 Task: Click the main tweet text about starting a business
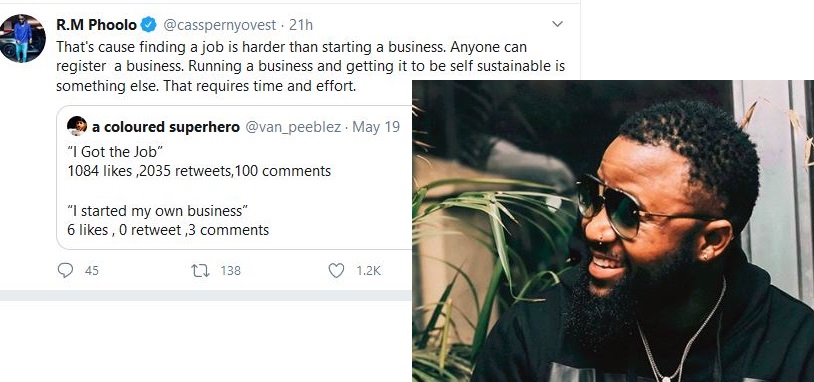[x=310, y=66]
